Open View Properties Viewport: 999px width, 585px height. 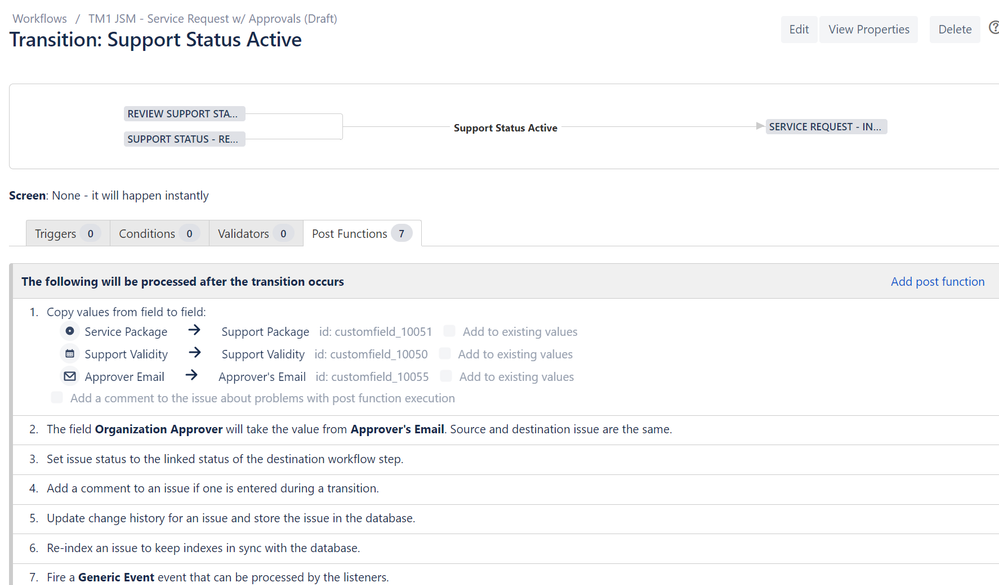point(869,29)
